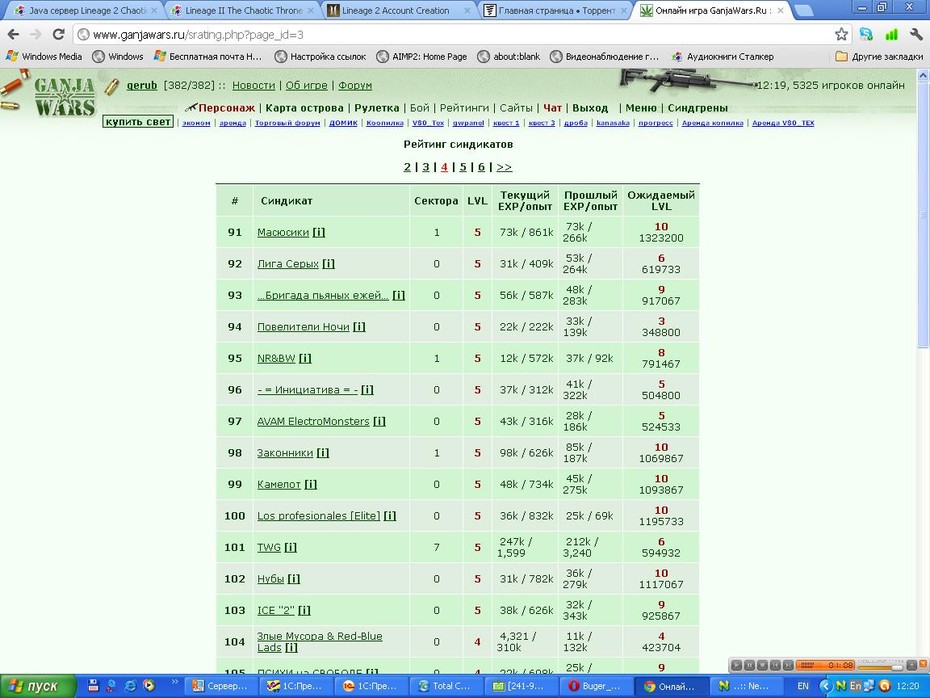930x698 pixels.
Task: Click the orange circle tray icon
Action: point(884,686)
